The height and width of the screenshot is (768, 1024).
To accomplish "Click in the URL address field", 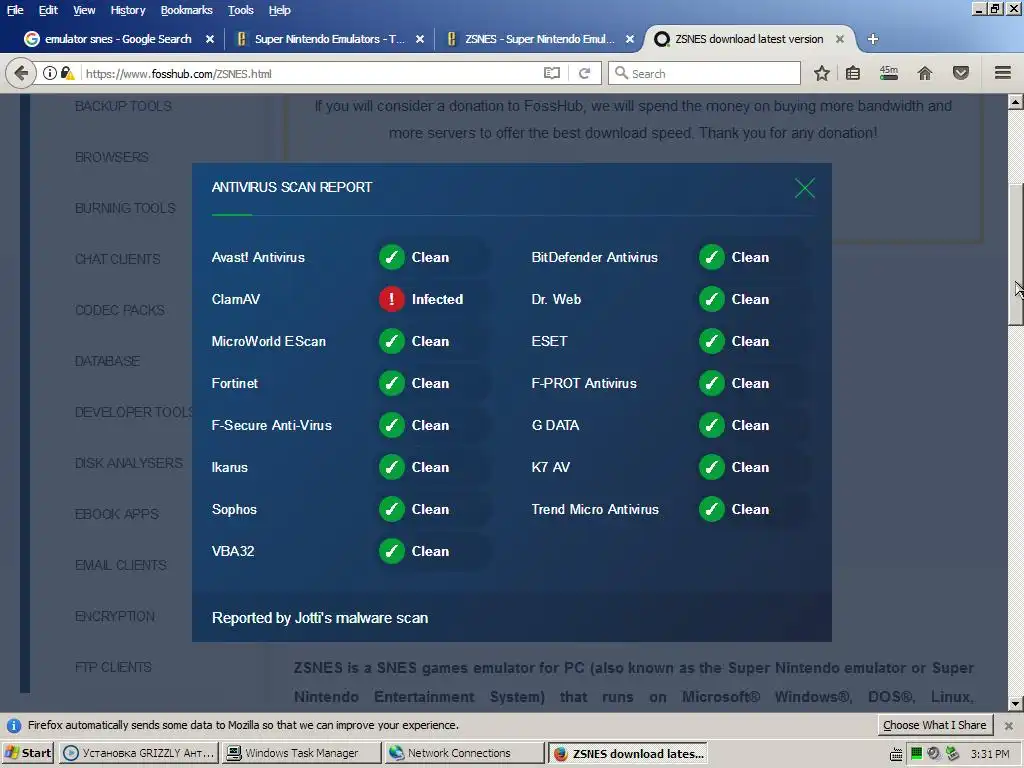I will 310,74.
